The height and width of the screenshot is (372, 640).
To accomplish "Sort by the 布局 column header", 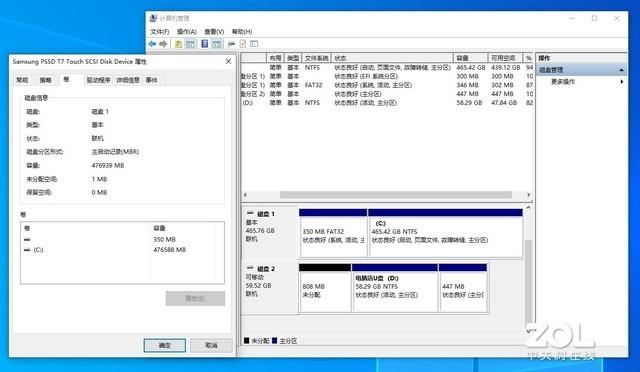I will click(x=275, y=58).
